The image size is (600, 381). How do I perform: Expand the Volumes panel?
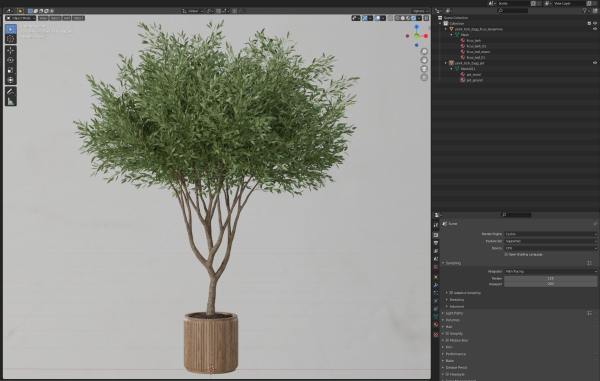[452, 320]
